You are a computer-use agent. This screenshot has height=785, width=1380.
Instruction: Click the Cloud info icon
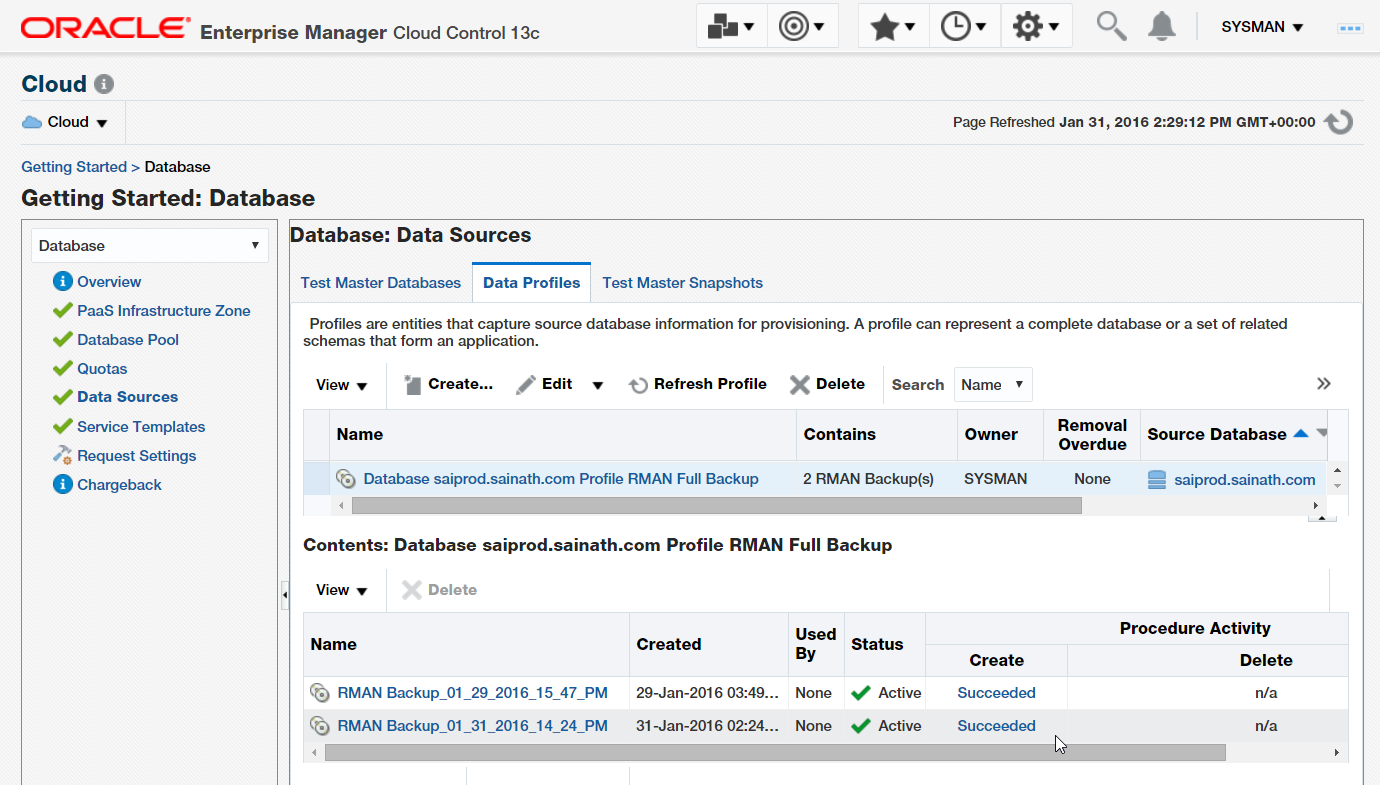pyautogui.click(x=104, y=85)
